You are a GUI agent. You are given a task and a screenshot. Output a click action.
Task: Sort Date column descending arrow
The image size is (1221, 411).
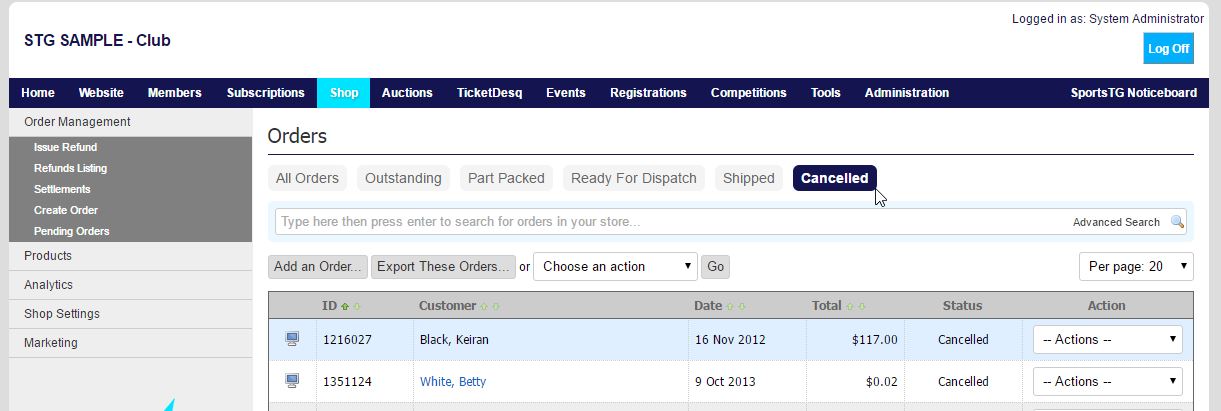[x=743, y=306]
